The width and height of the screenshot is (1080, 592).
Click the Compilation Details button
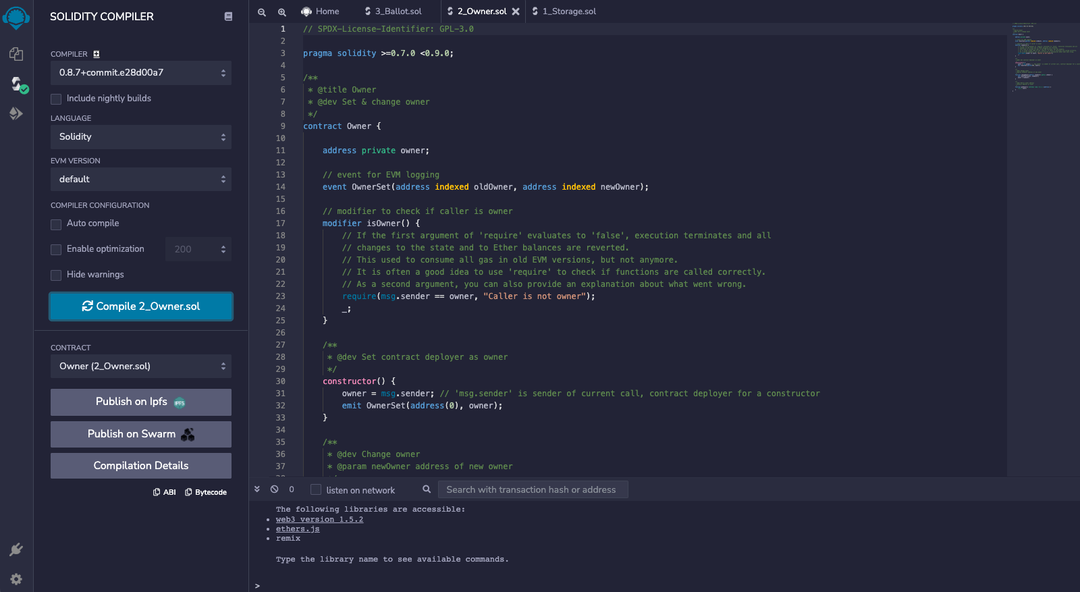point(141,466)
